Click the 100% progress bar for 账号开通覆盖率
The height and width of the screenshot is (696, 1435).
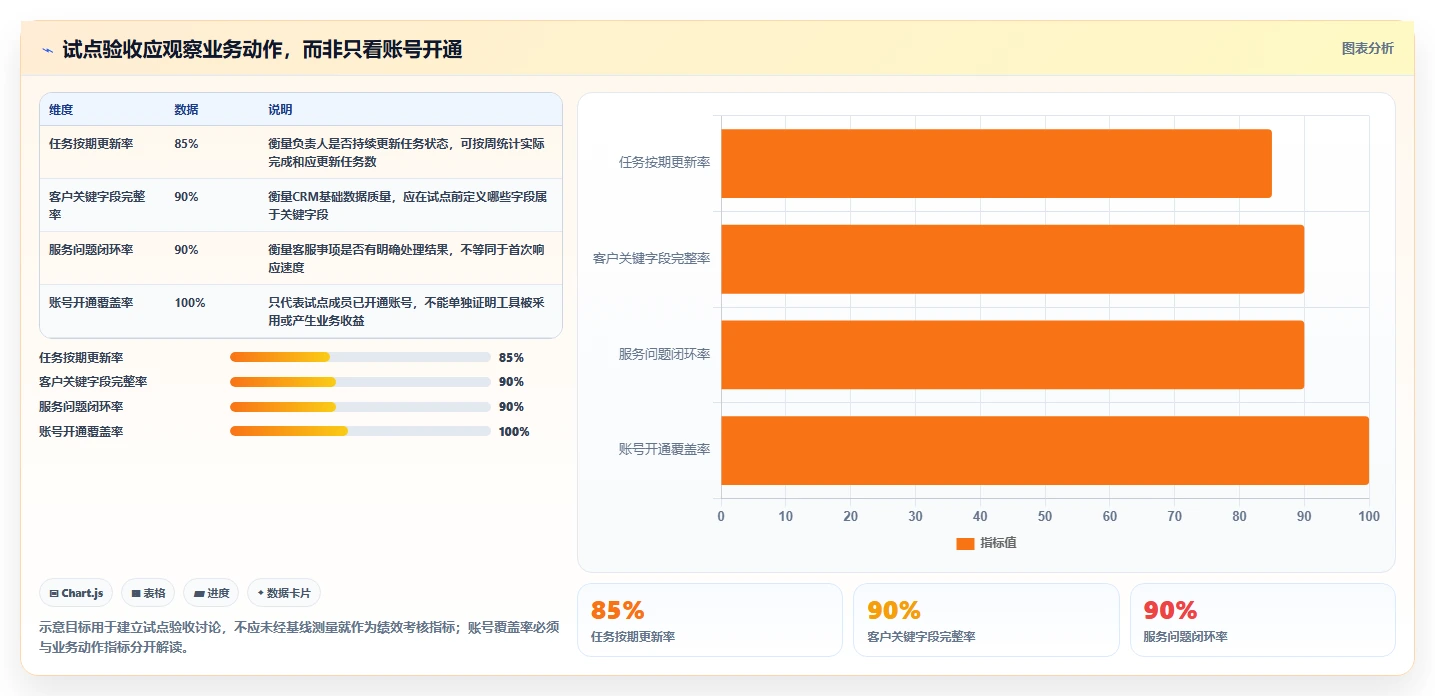(360, 431)
